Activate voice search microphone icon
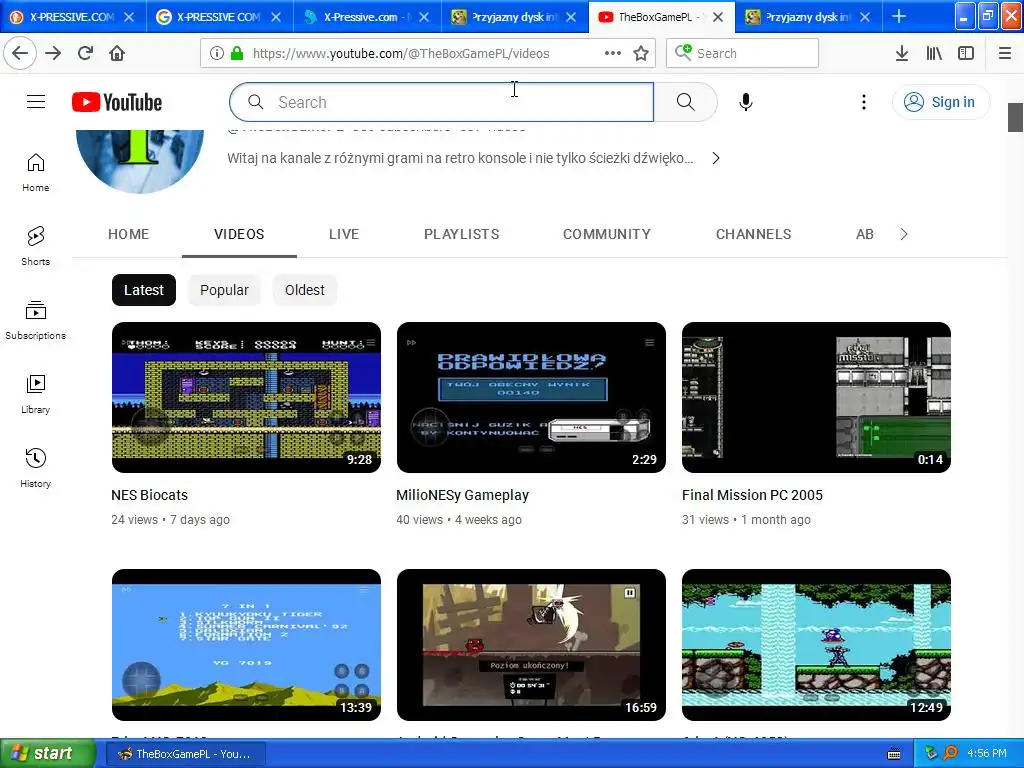Screen dimensions: 1024x768 [x=746, y=102]
